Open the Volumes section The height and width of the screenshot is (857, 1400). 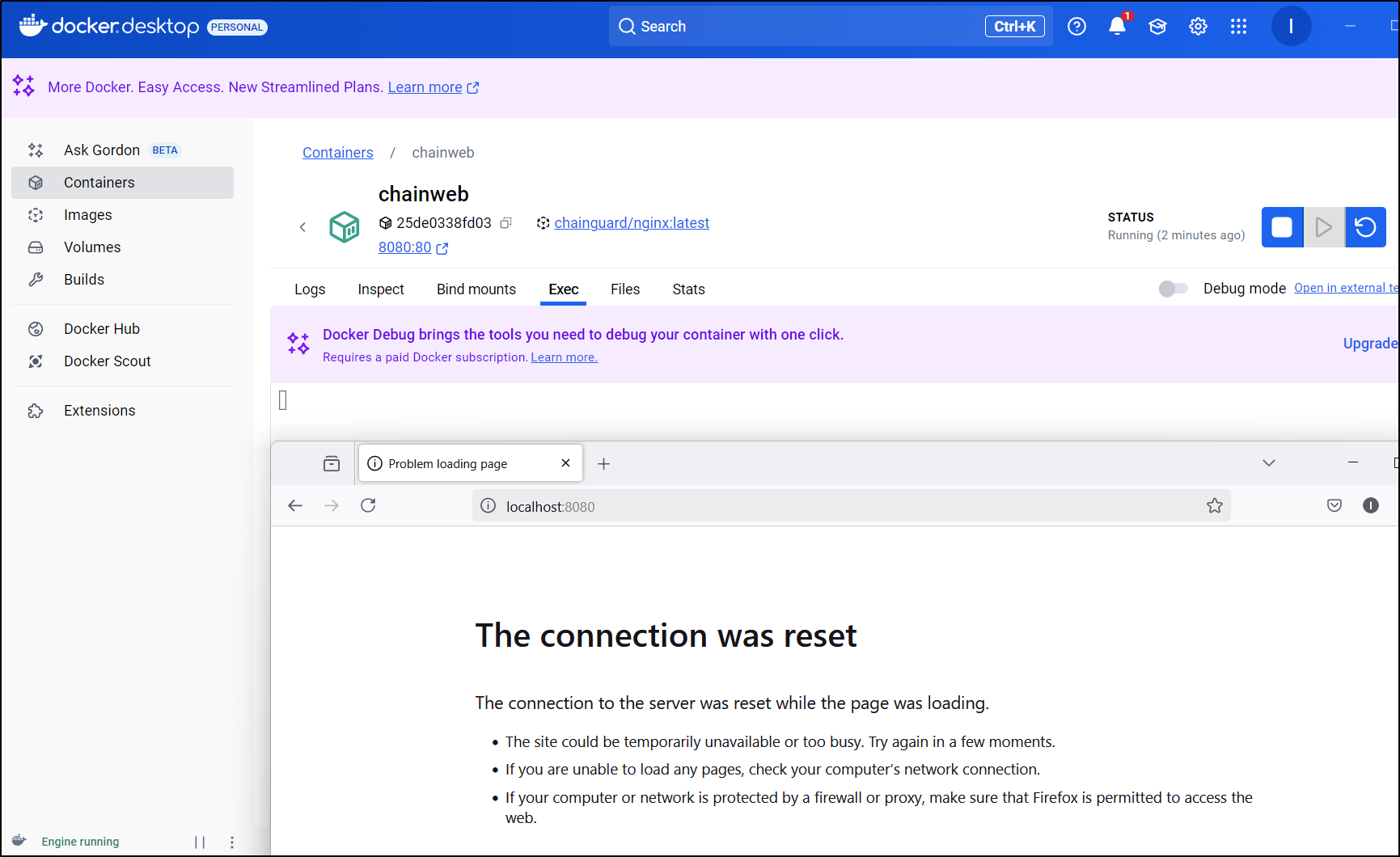pos(122,247)
